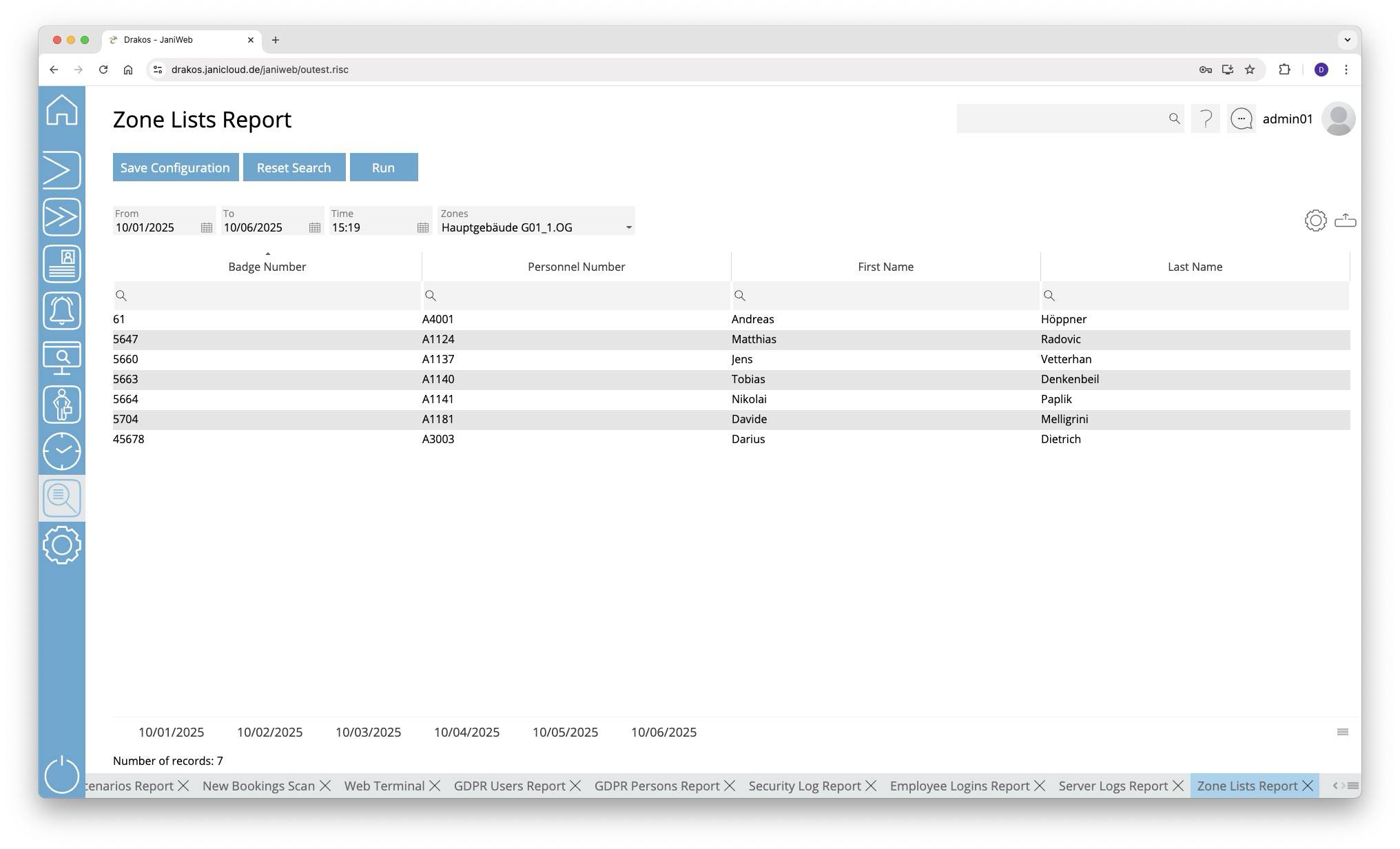Open the clock time management icon
The height and width of the screenshot is (849, 1400).
pos(62,451)
